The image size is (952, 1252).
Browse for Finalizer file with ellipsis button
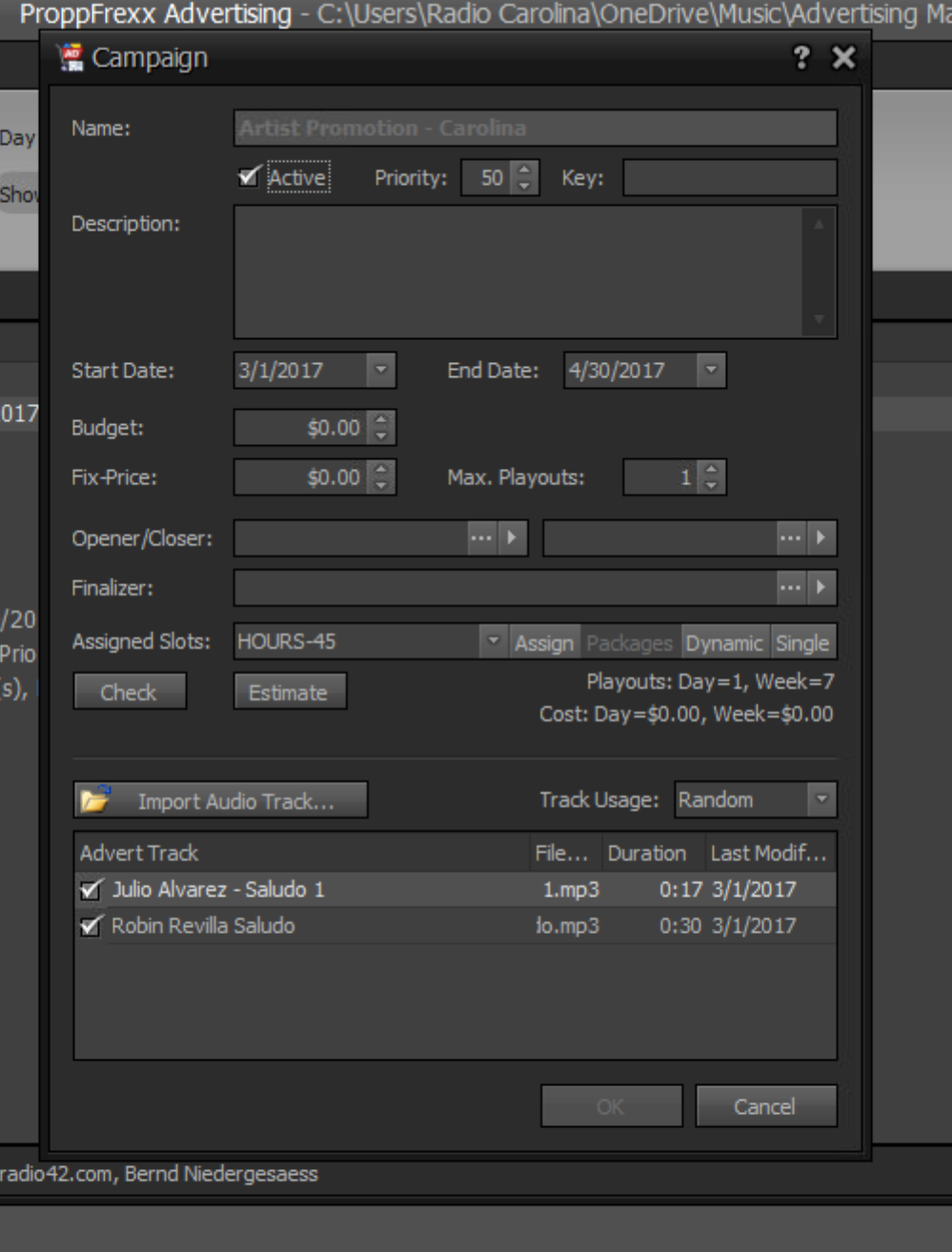pos(791,588)
